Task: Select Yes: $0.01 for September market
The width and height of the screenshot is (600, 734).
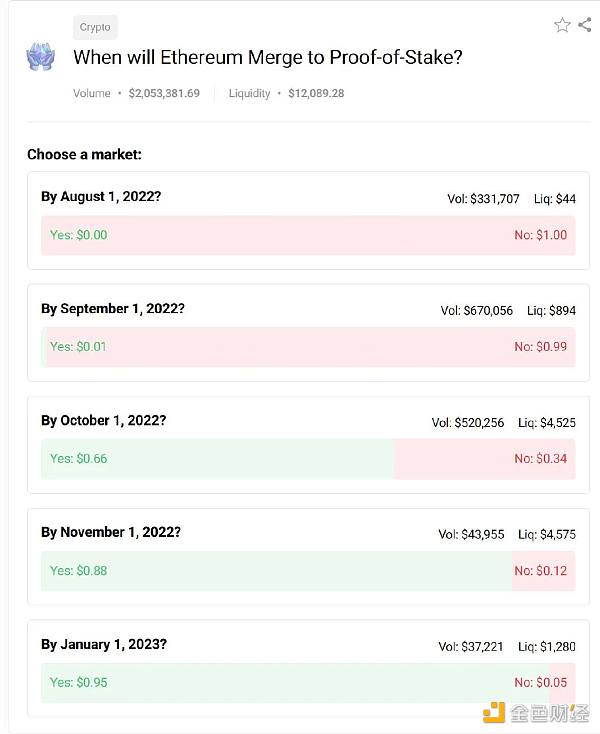Action: point(78,347)
